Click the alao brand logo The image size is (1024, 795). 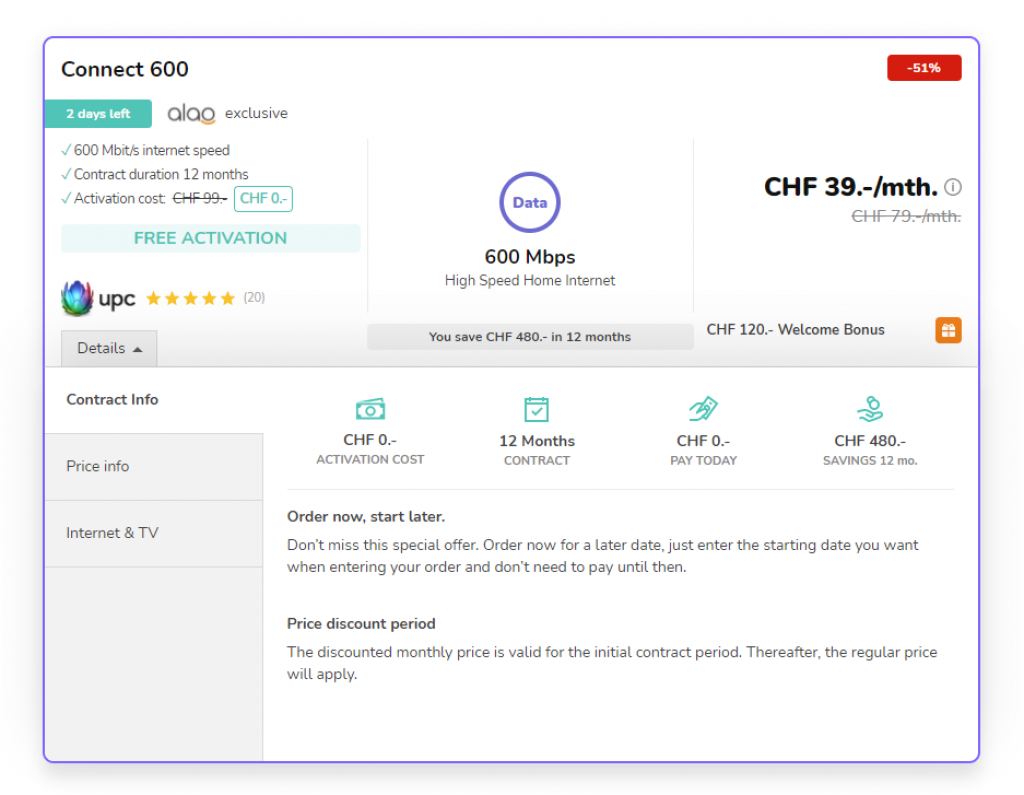[x=191, y=114]
